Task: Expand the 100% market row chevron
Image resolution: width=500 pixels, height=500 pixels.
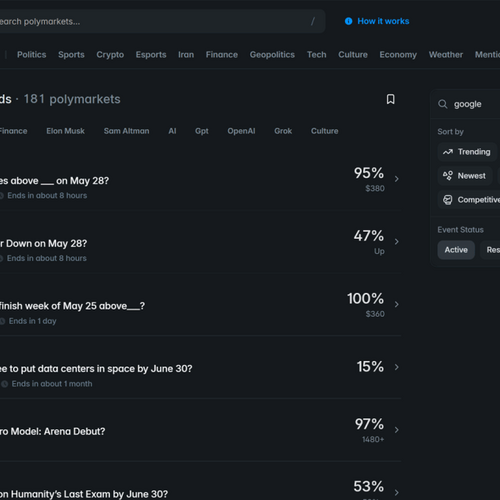Action: click(397, 304)
